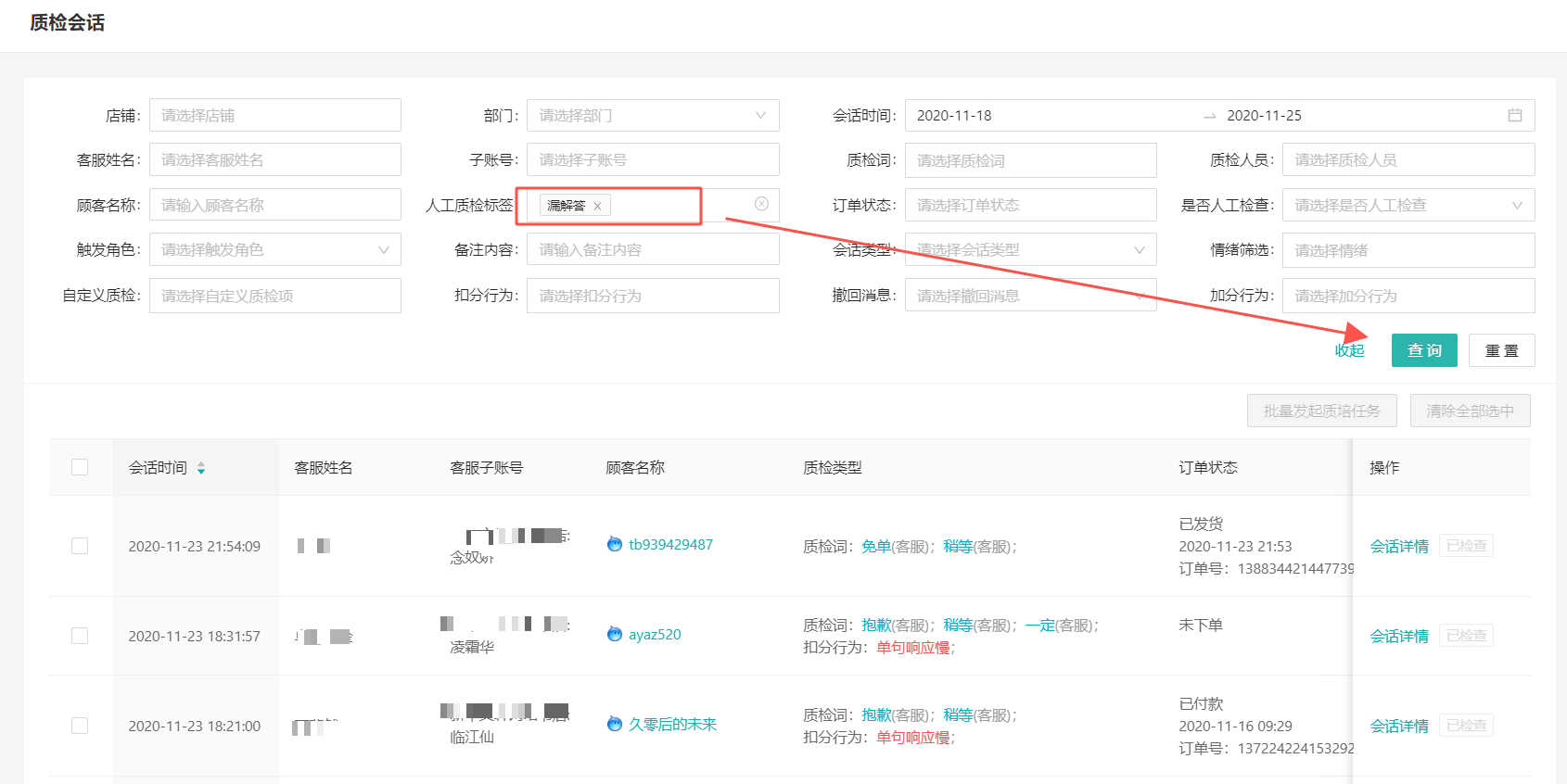Select the row dated 2020-11-23 18:31:57

pyautogui.click(x=80, y=636)
